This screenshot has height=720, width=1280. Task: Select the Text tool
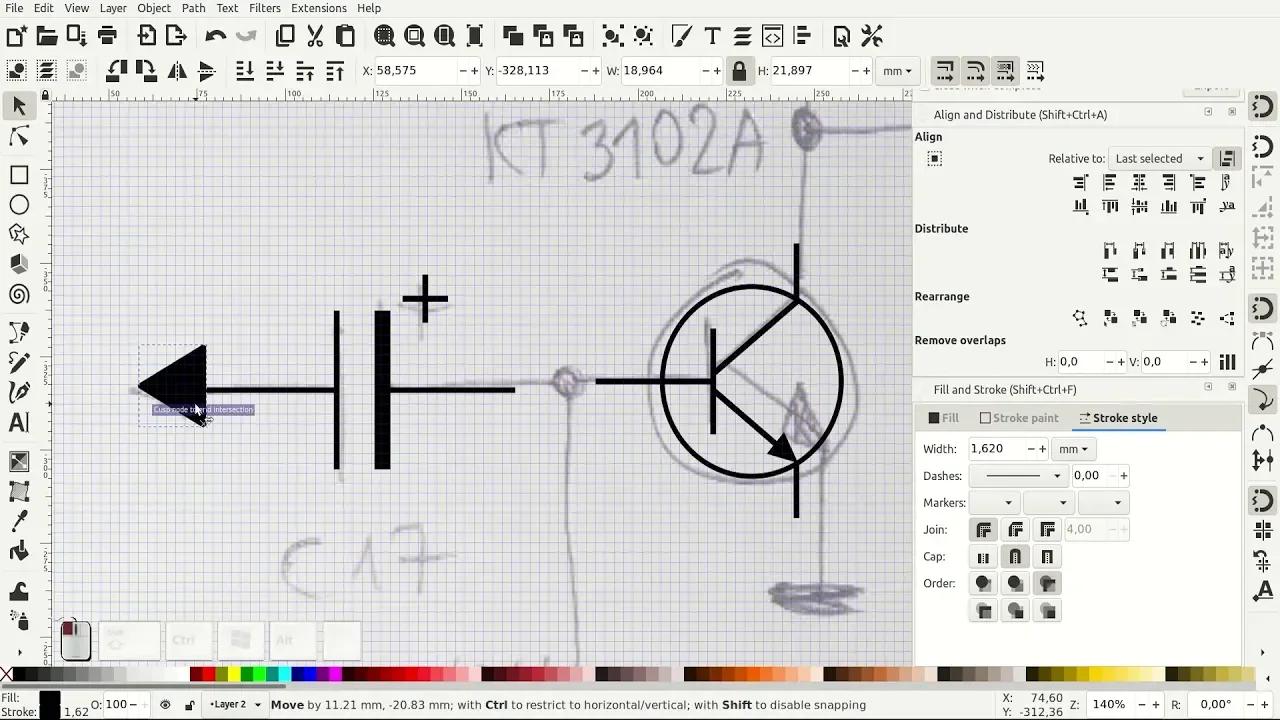tap(18, 423)
